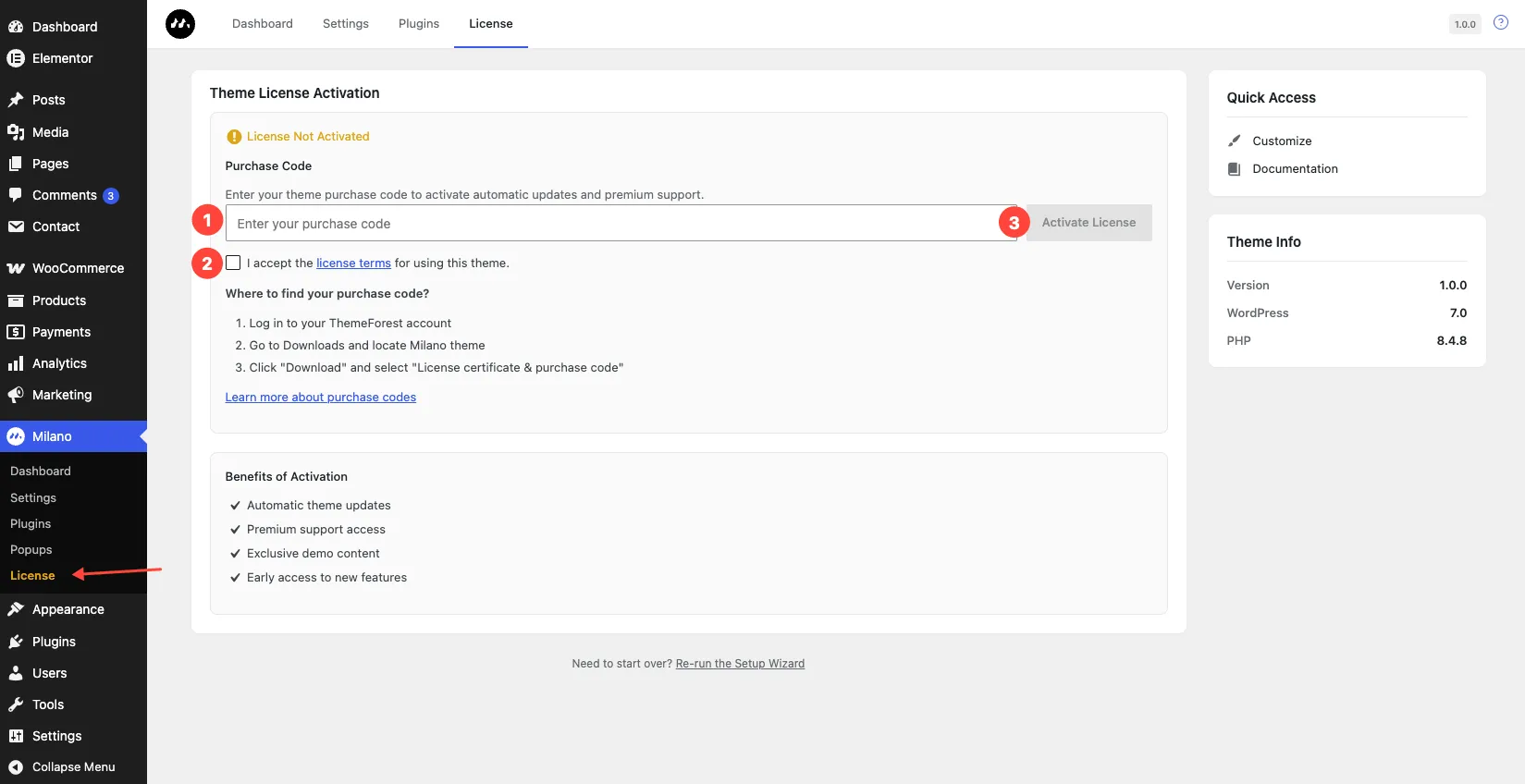Click "Exclusive demo content" benefit text
Image resolution: width=1525 pixels, height=784 pixels.
tap(314, 554)
